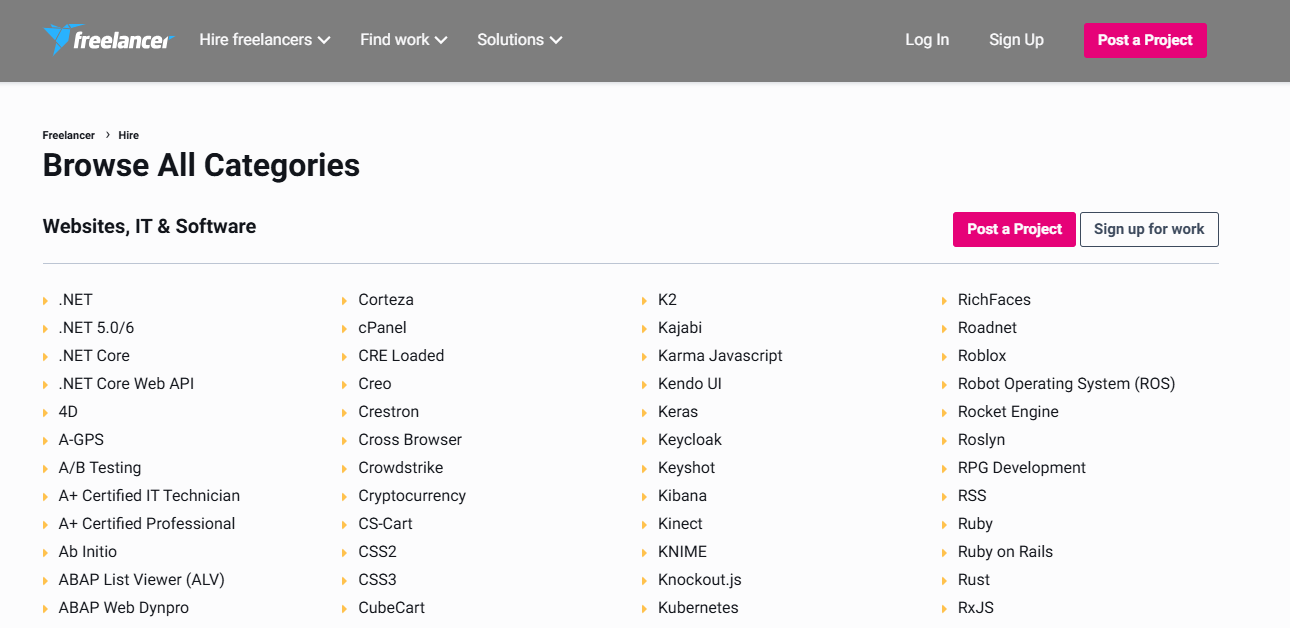Click Sign Up in the header

coord(1016,40)
